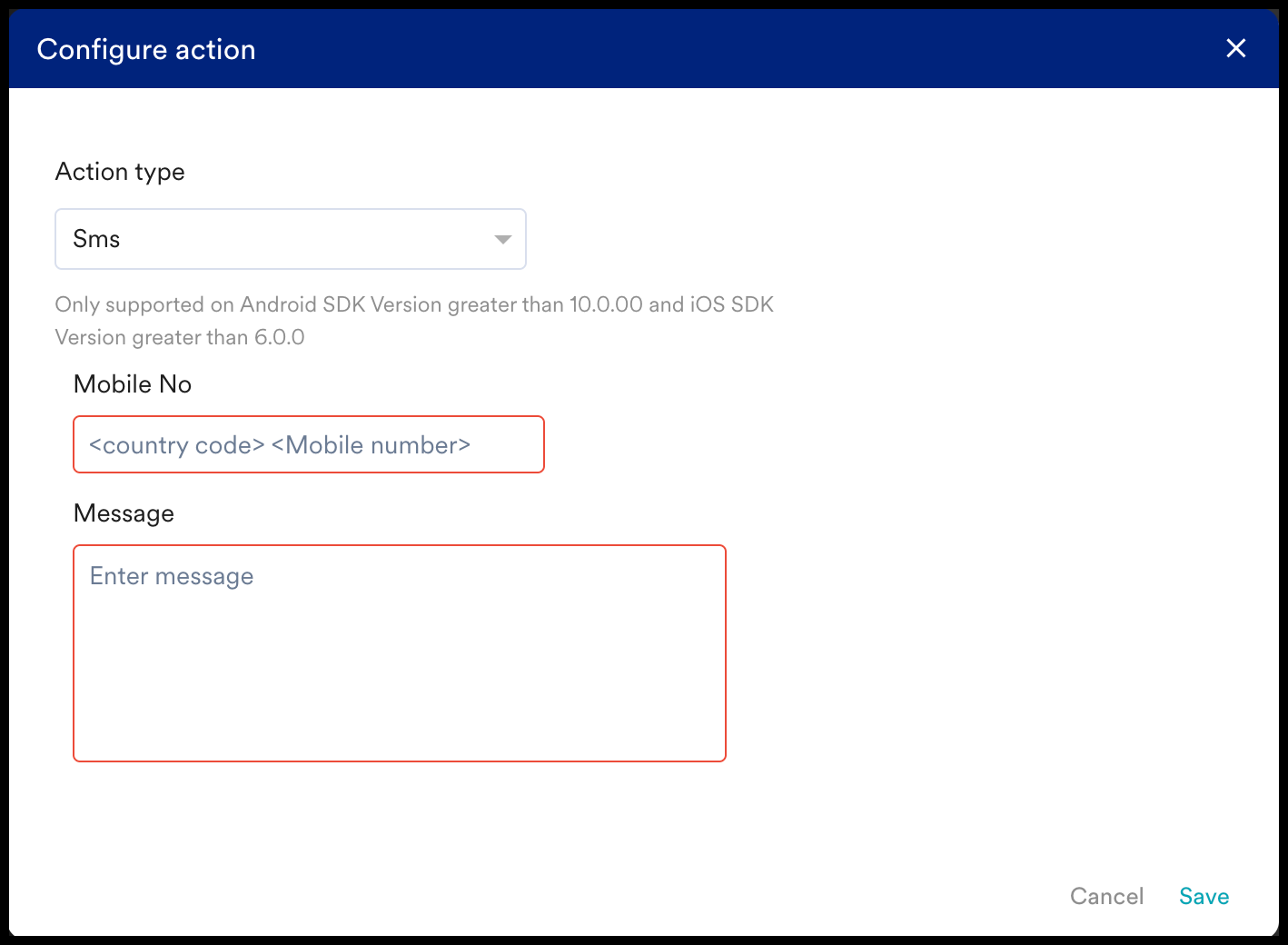Image resolution: width=1288 pixels, height=945 pixels.
Task: Click the Message field label
Action: coord(124,513)
